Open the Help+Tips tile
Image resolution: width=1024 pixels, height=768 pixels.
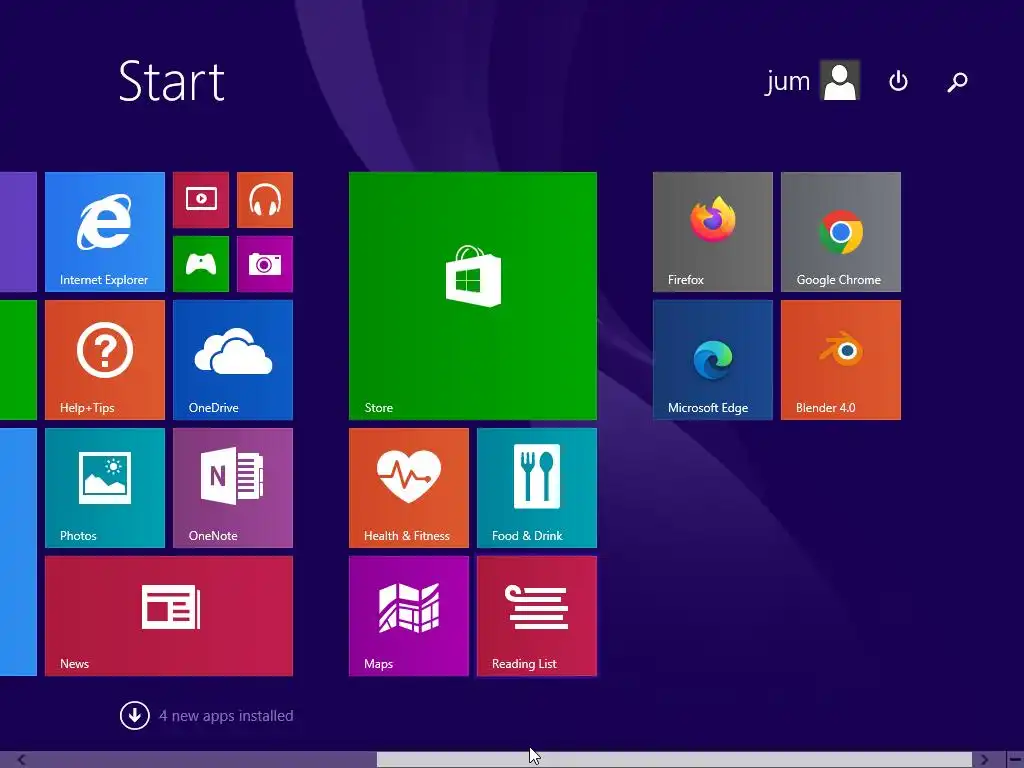[x=104, y=360]
